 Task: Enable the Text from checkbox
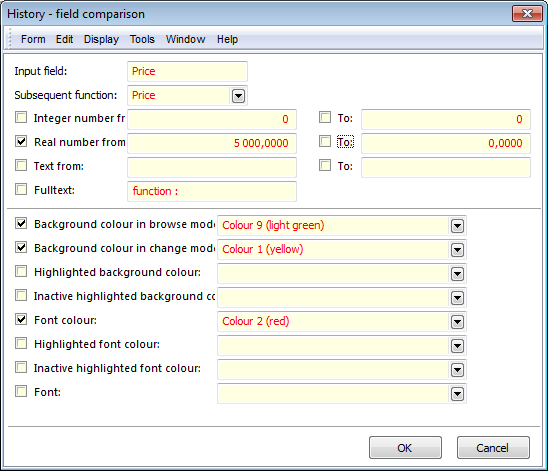pos(21,165)
